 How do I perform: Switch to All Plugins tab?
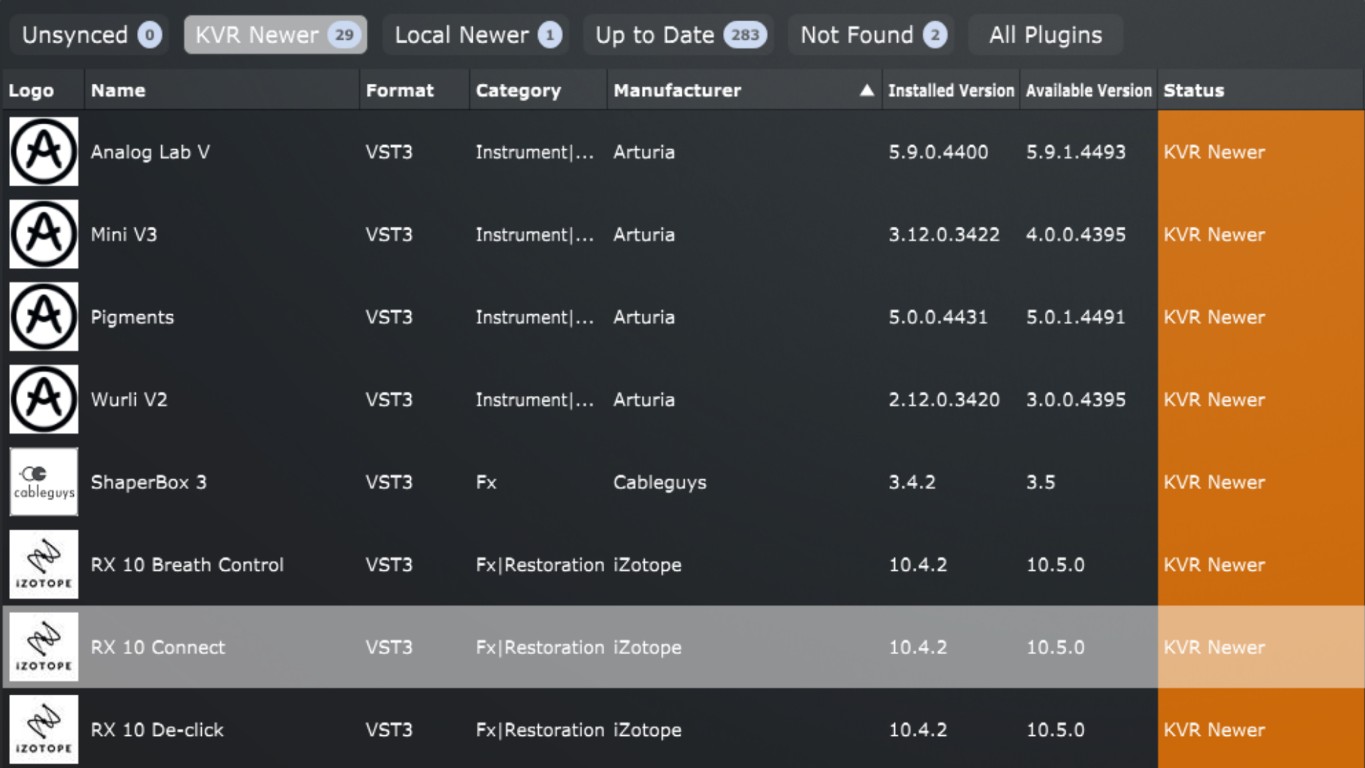click(x=1046, y=35)
